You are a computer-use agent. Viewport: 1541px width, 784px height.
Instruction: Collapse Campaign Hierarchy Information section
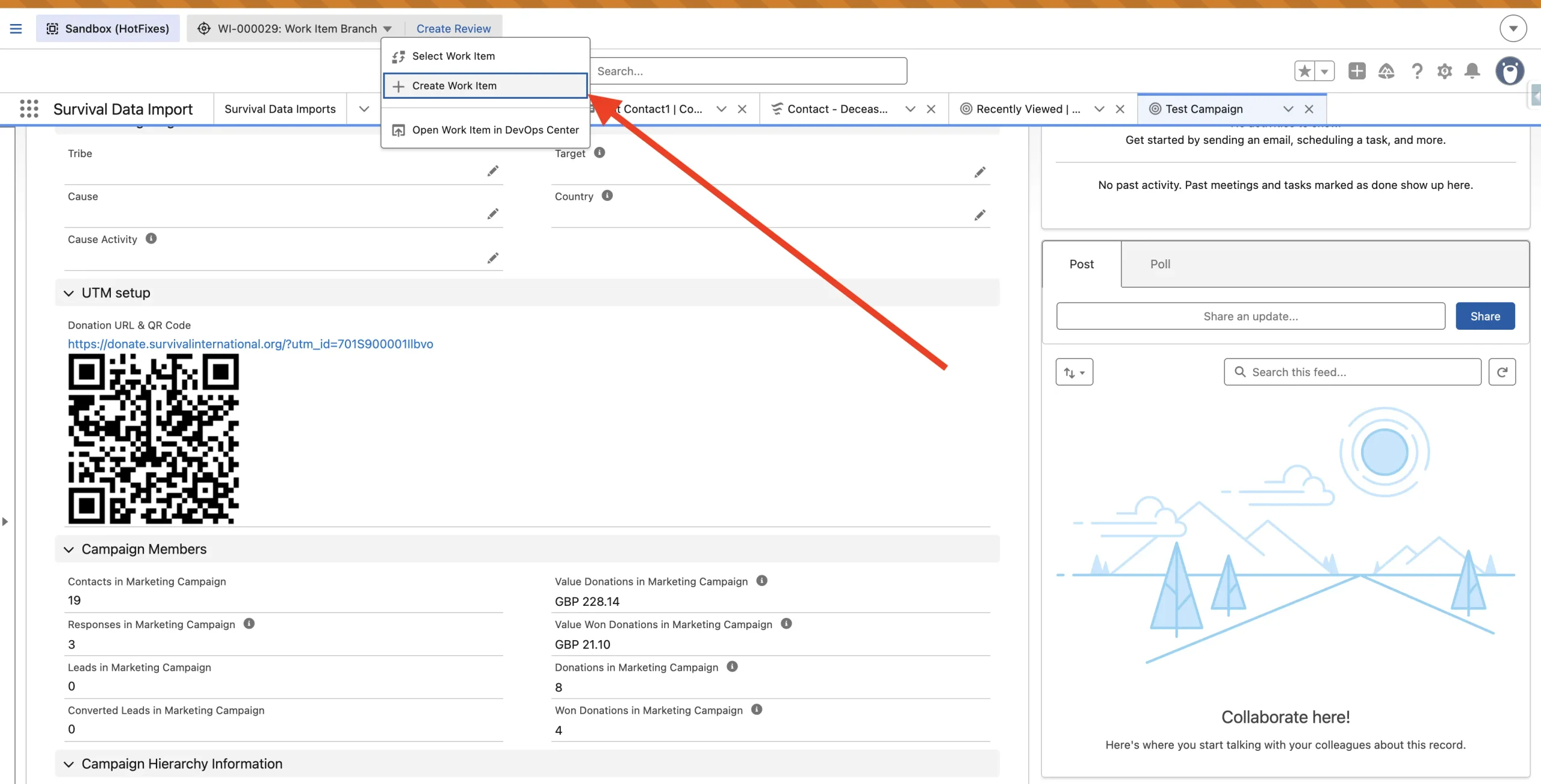pyautogui.click(x=69, y=764)
